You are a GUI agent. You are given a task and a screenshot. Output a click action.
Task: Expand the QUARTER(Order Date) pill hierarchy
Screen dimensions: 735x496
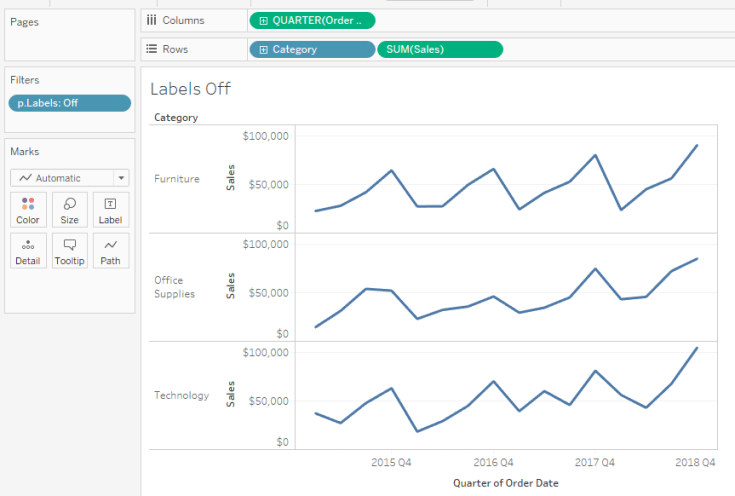[x=263, y=20]
